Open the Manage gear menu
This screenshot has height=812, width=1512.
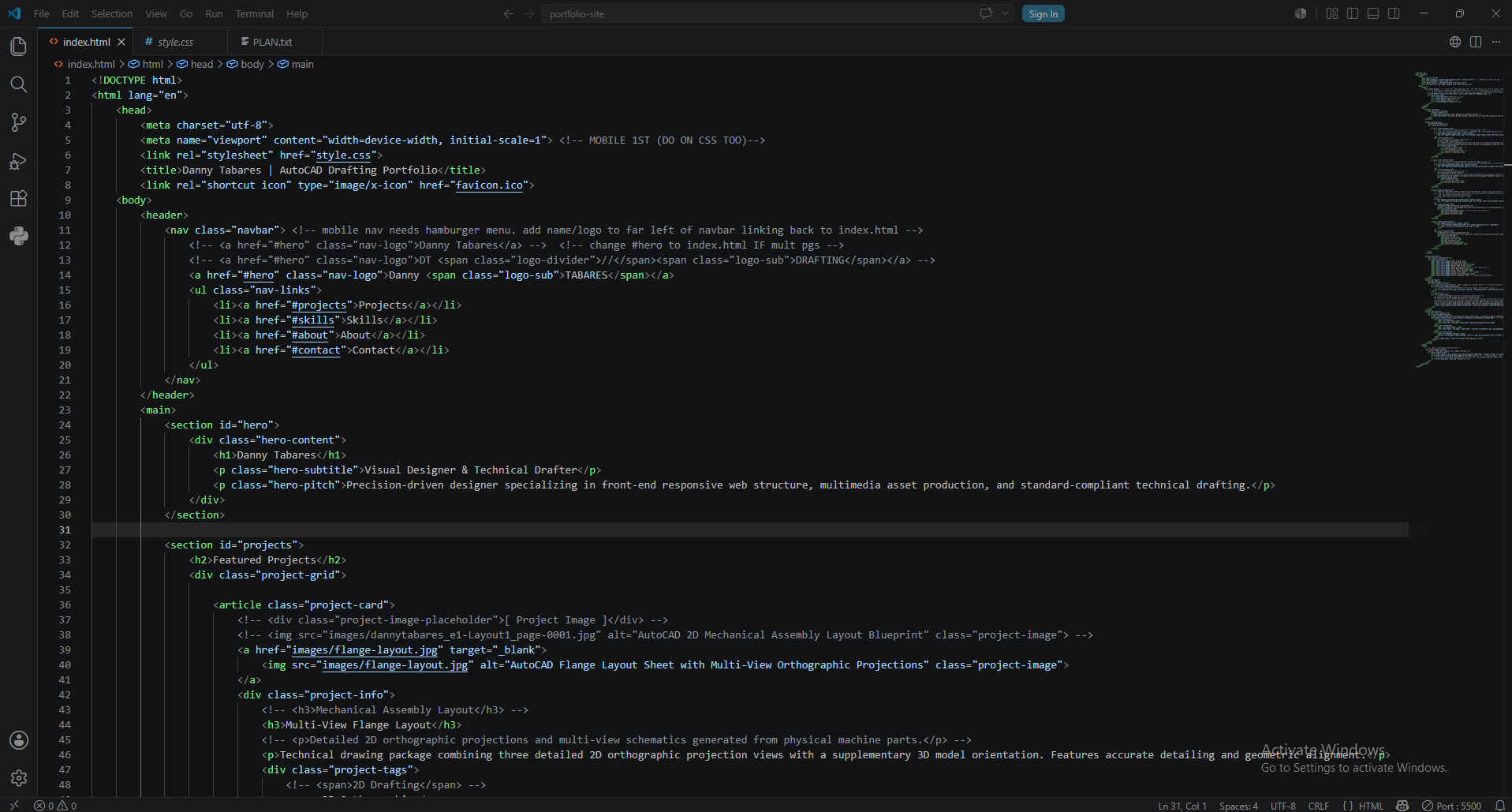[19, 778]
